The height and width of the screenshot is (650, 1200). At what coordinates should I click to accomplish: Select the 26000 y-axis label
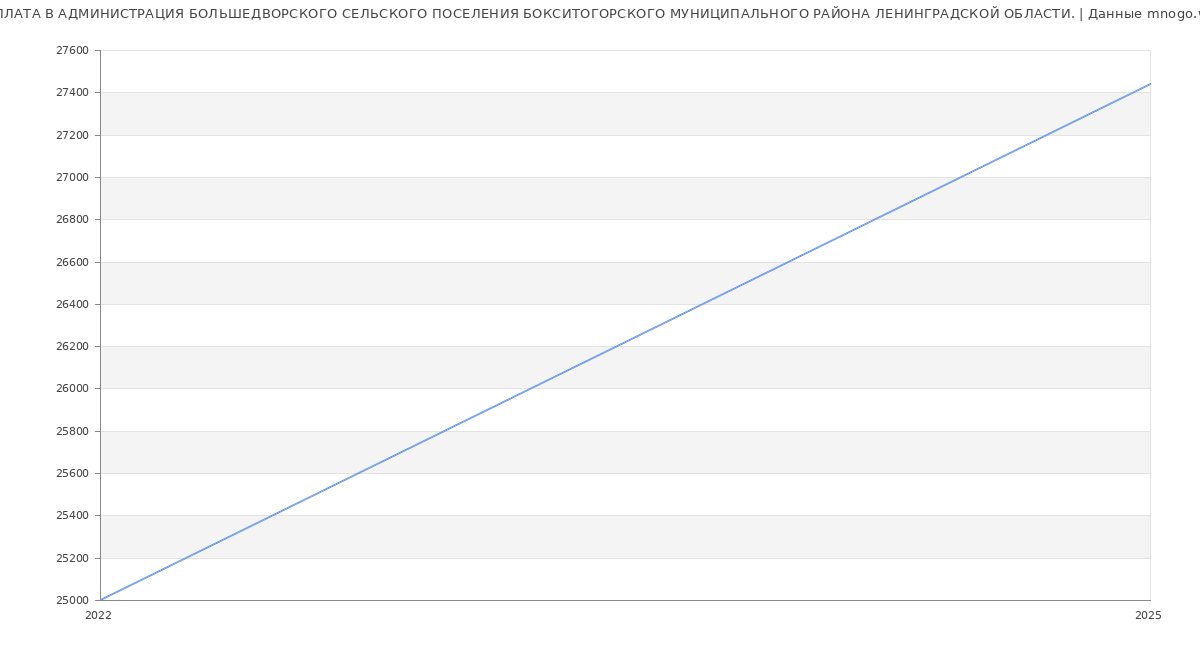click(72, 389)
